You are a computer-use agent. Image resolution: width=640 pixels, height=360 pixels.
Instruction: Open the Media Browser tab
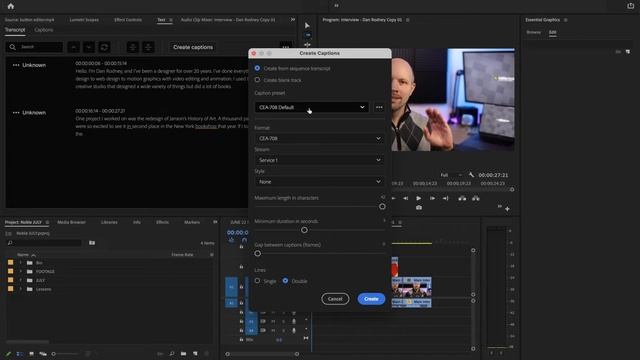[x=71, y=222]
